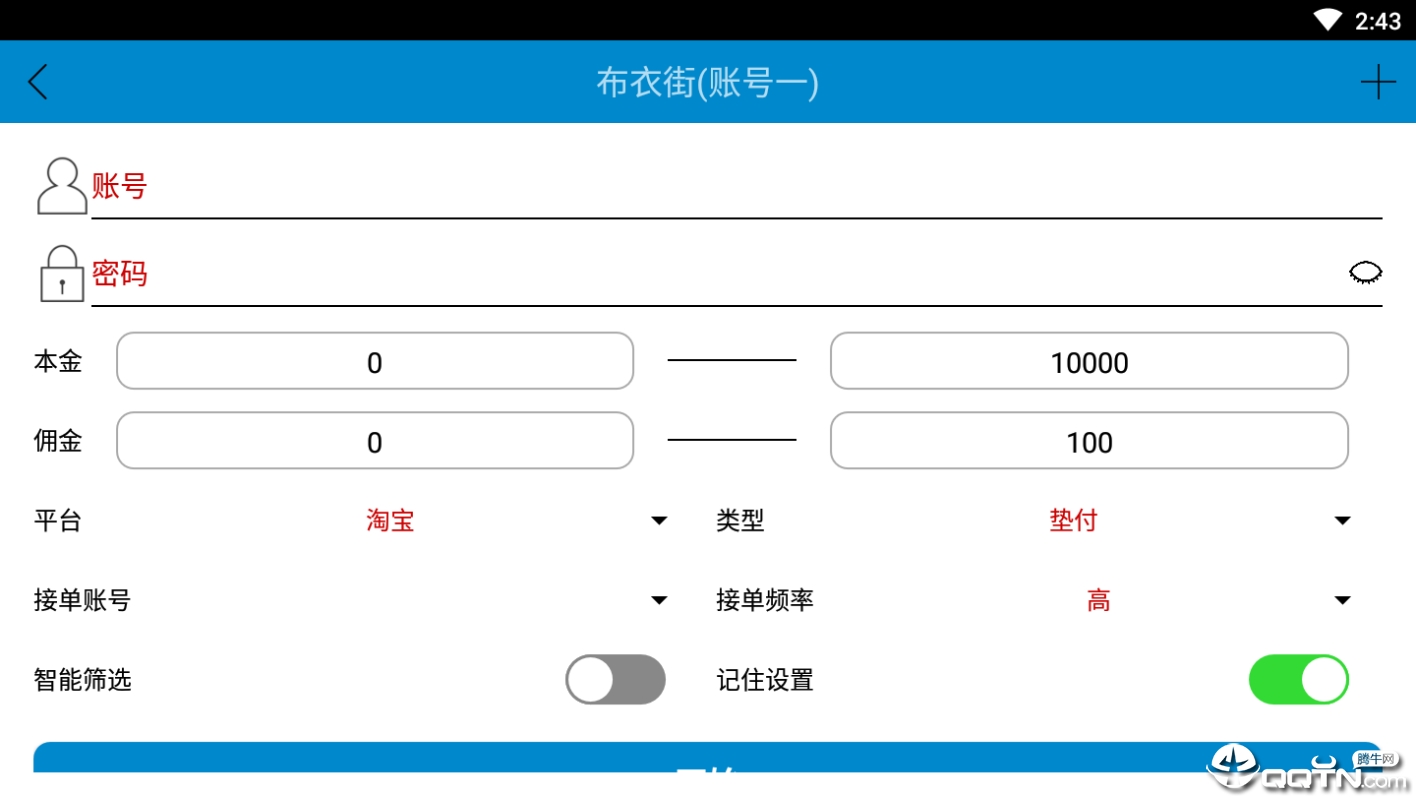Click the padlock icon beside 密码
This screenshot has width=1416, height=797.
point(62,274)
